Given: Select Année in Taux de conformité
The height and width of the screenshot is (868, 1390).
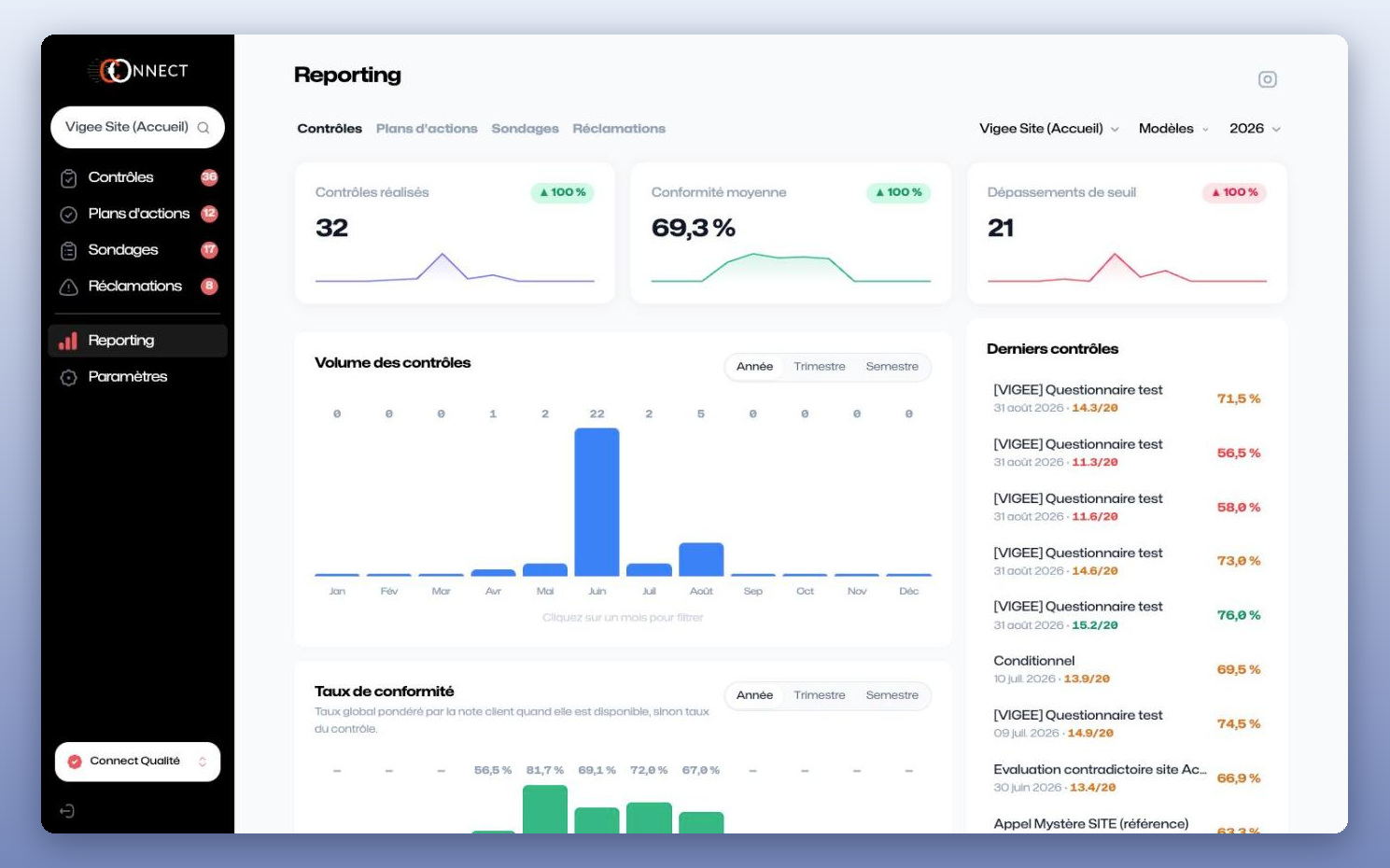Looking at the screenshot, I should 754,695.
